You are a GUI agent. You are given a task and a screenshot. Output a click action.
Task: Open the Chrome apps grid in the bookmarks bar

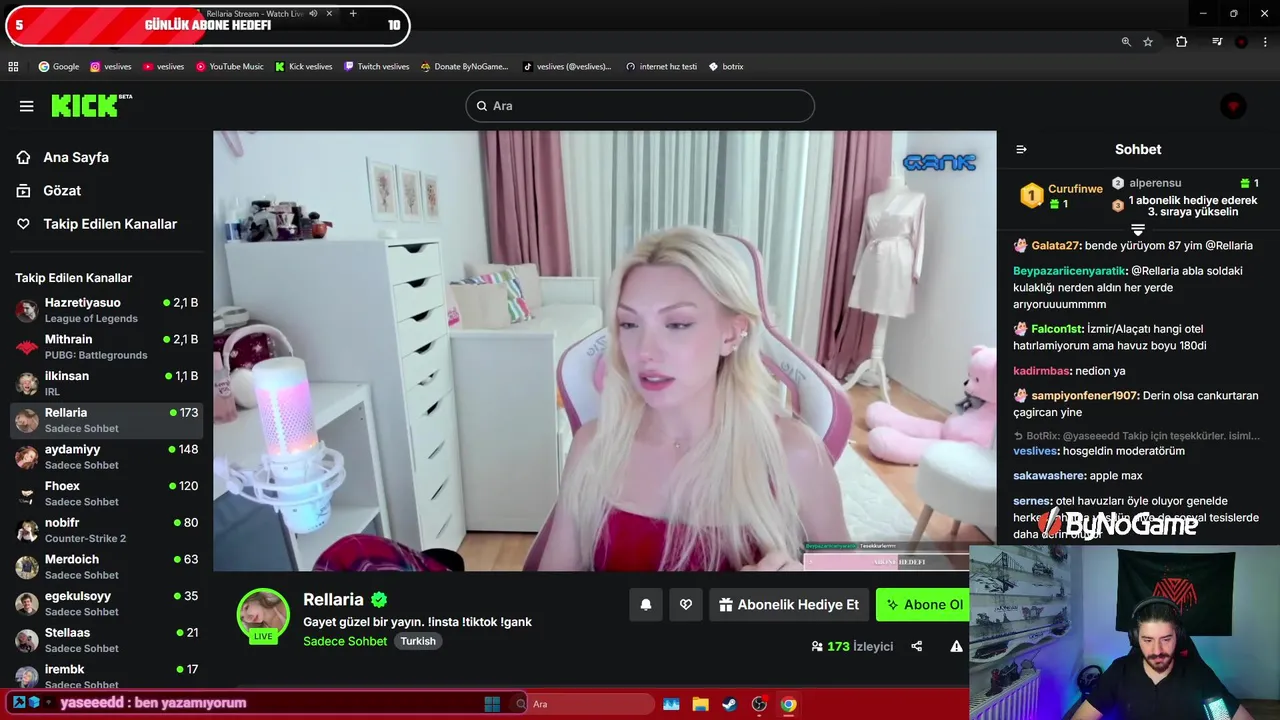13,67
